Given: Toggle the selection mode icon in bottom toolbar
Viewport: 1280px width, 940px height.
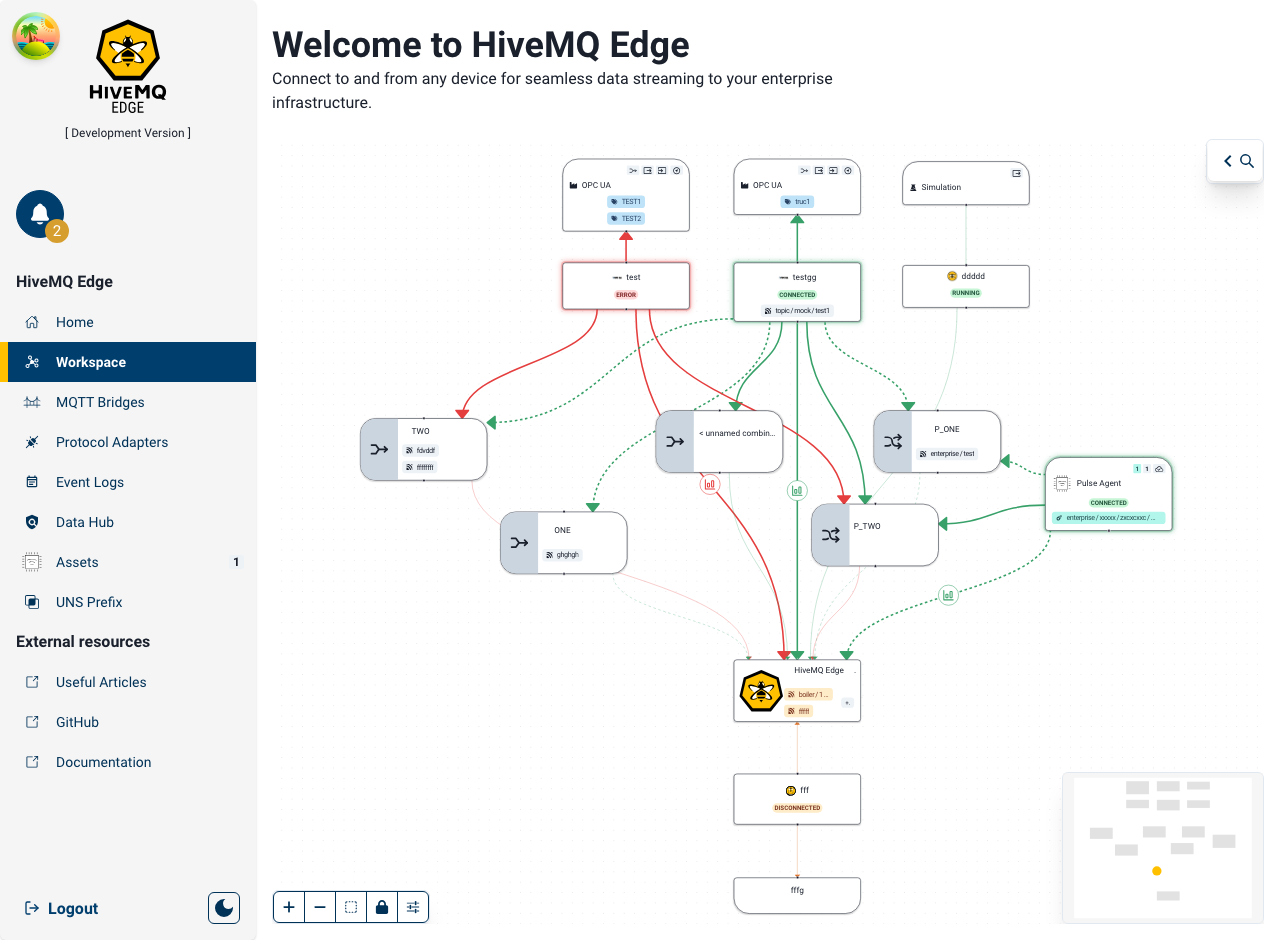Looking at the screenshot, I should 351,906.
